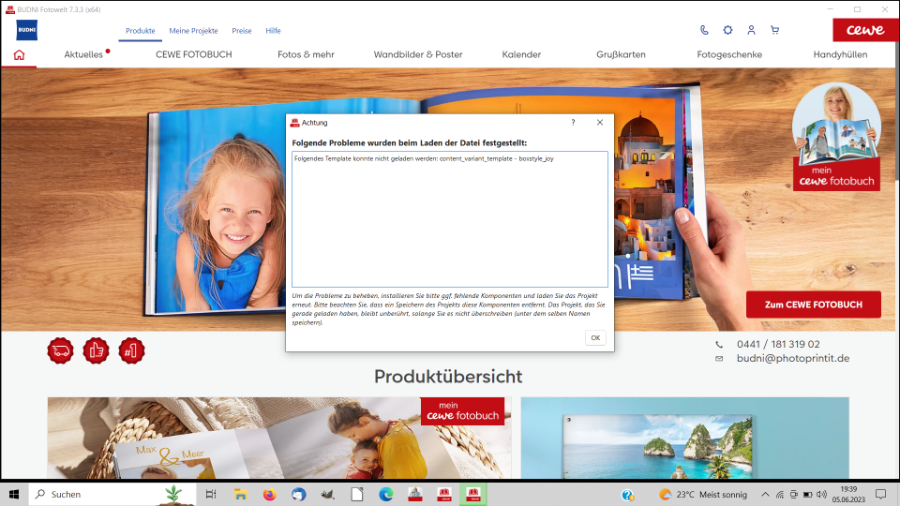Open the blank document taskbar icon
This screenshot has height=506, width=900.
[357, 494]
